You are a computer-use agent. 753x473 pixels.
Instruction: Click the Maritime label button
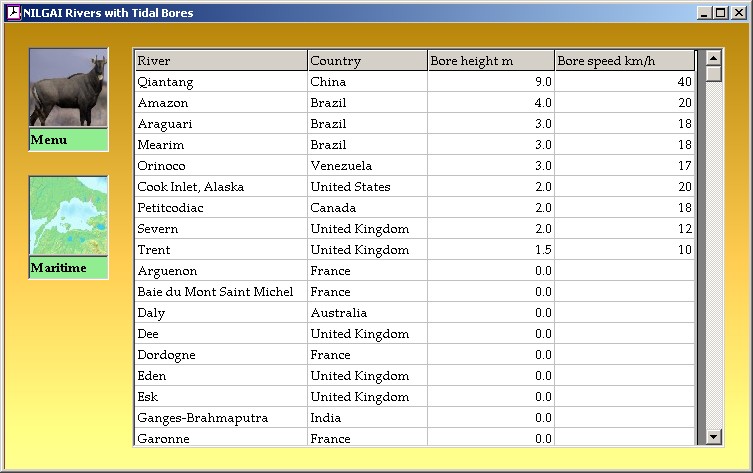tap(68, 268)
